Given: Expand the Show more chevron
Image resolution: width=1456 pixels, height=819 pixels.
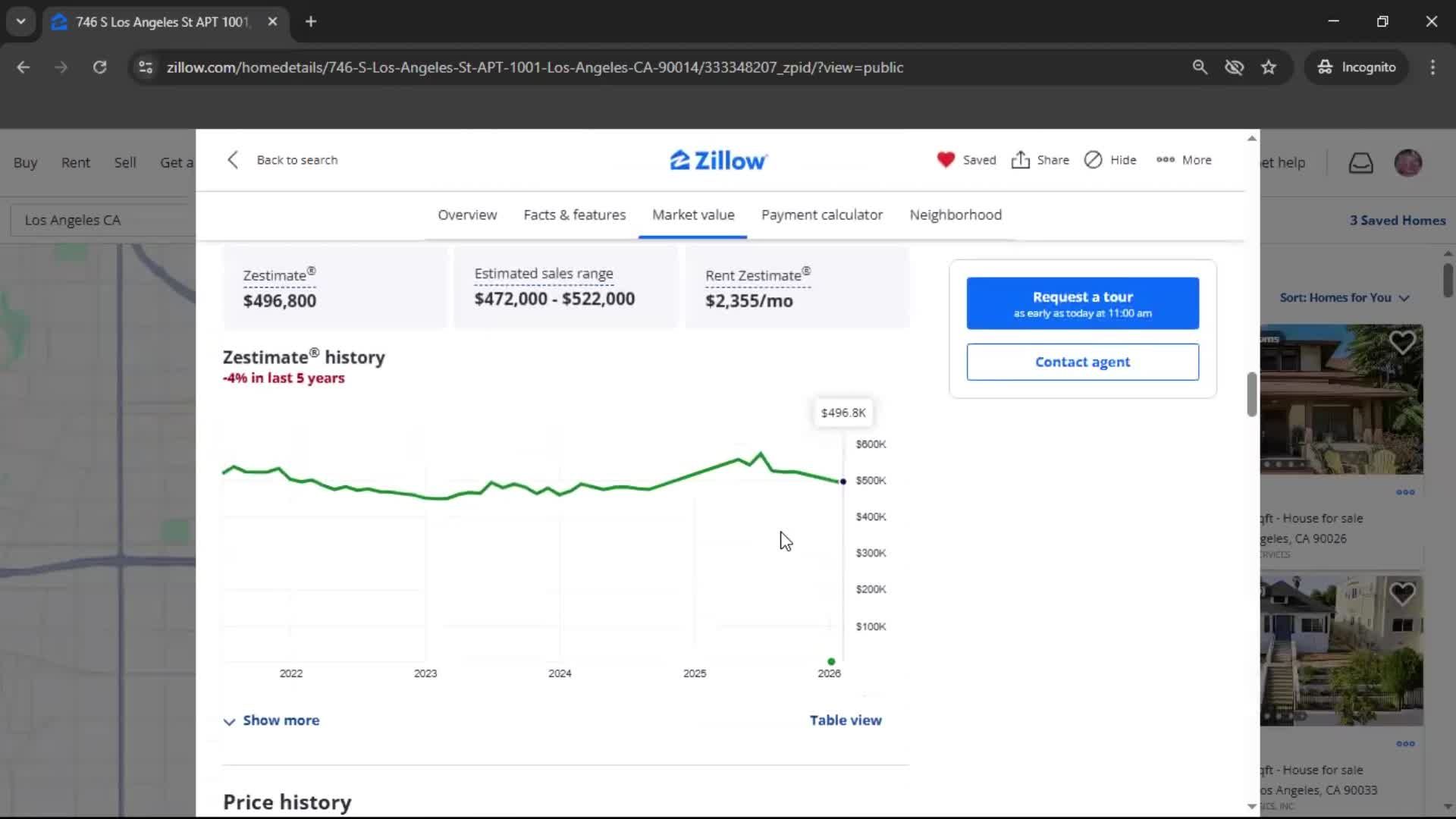Looking at the screenshot, I should tap(229, 721).
